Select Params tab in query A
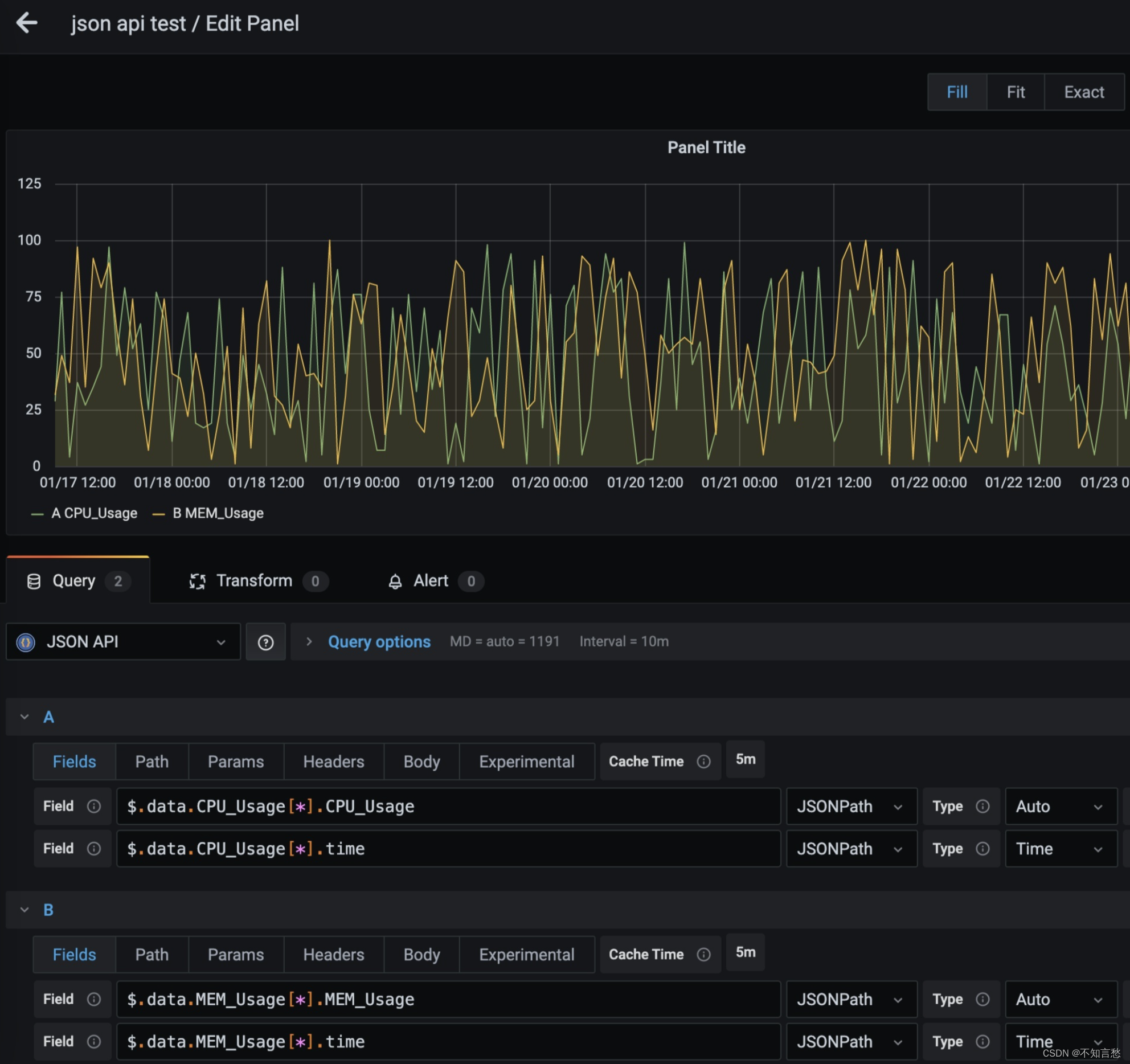The height and width of the screenshot is (1064, 1130). [x=236, y=762]
